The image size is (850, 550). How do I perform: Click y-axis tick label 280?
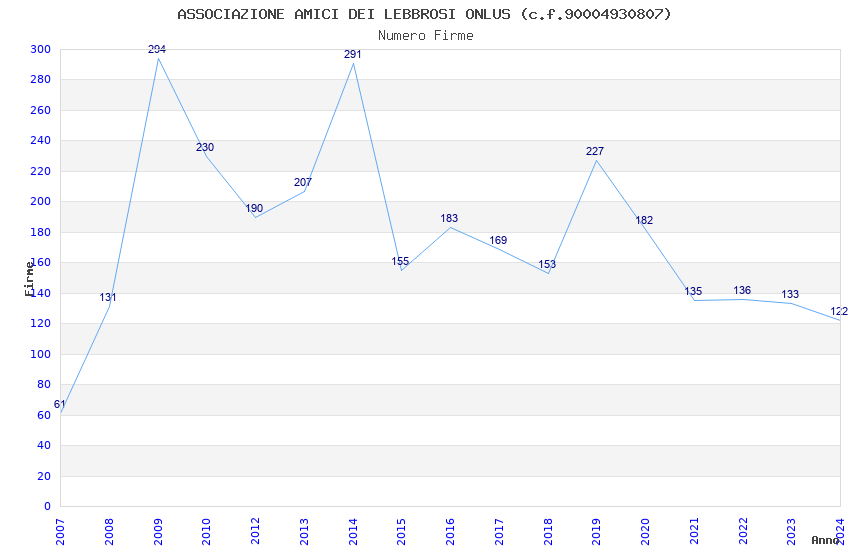click(x=41, y=80)
